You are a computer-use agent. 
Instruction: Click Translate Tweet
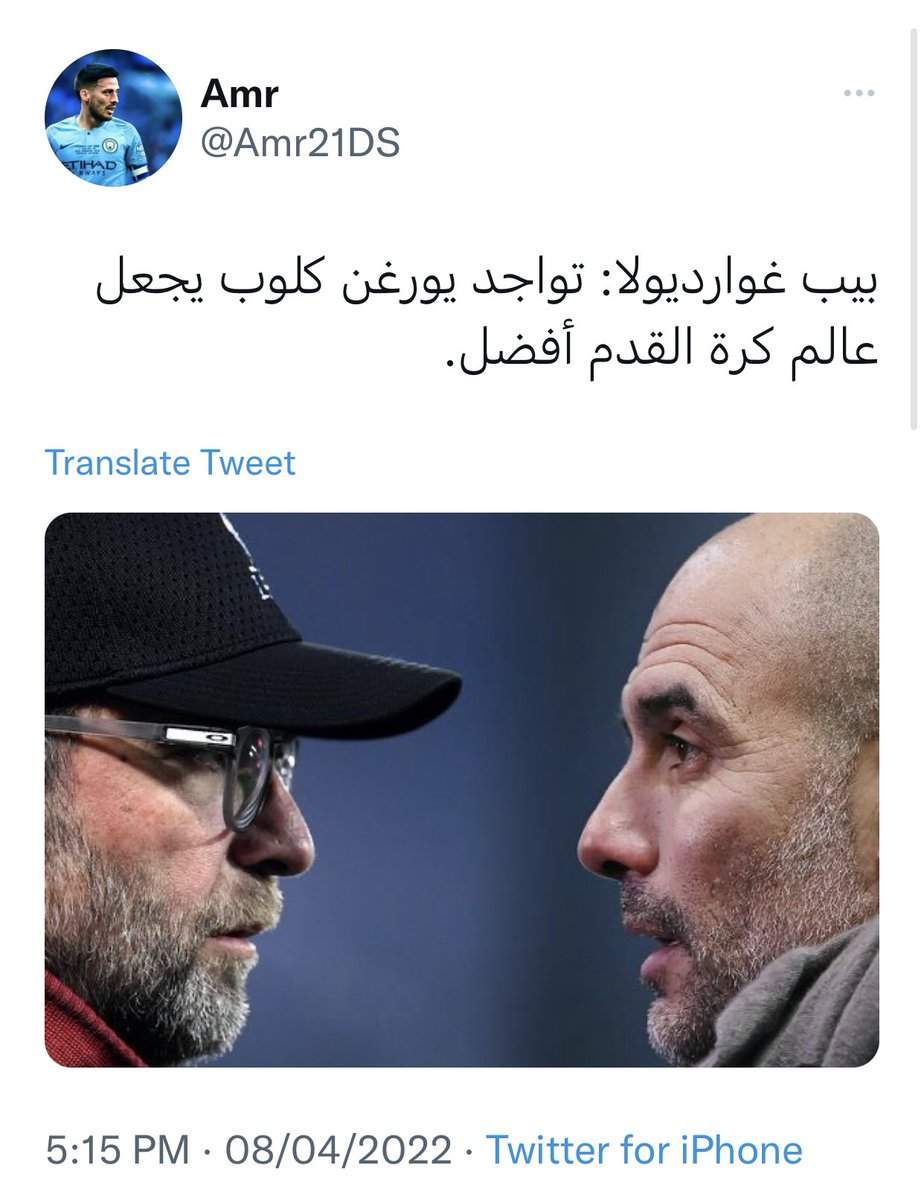170,463
